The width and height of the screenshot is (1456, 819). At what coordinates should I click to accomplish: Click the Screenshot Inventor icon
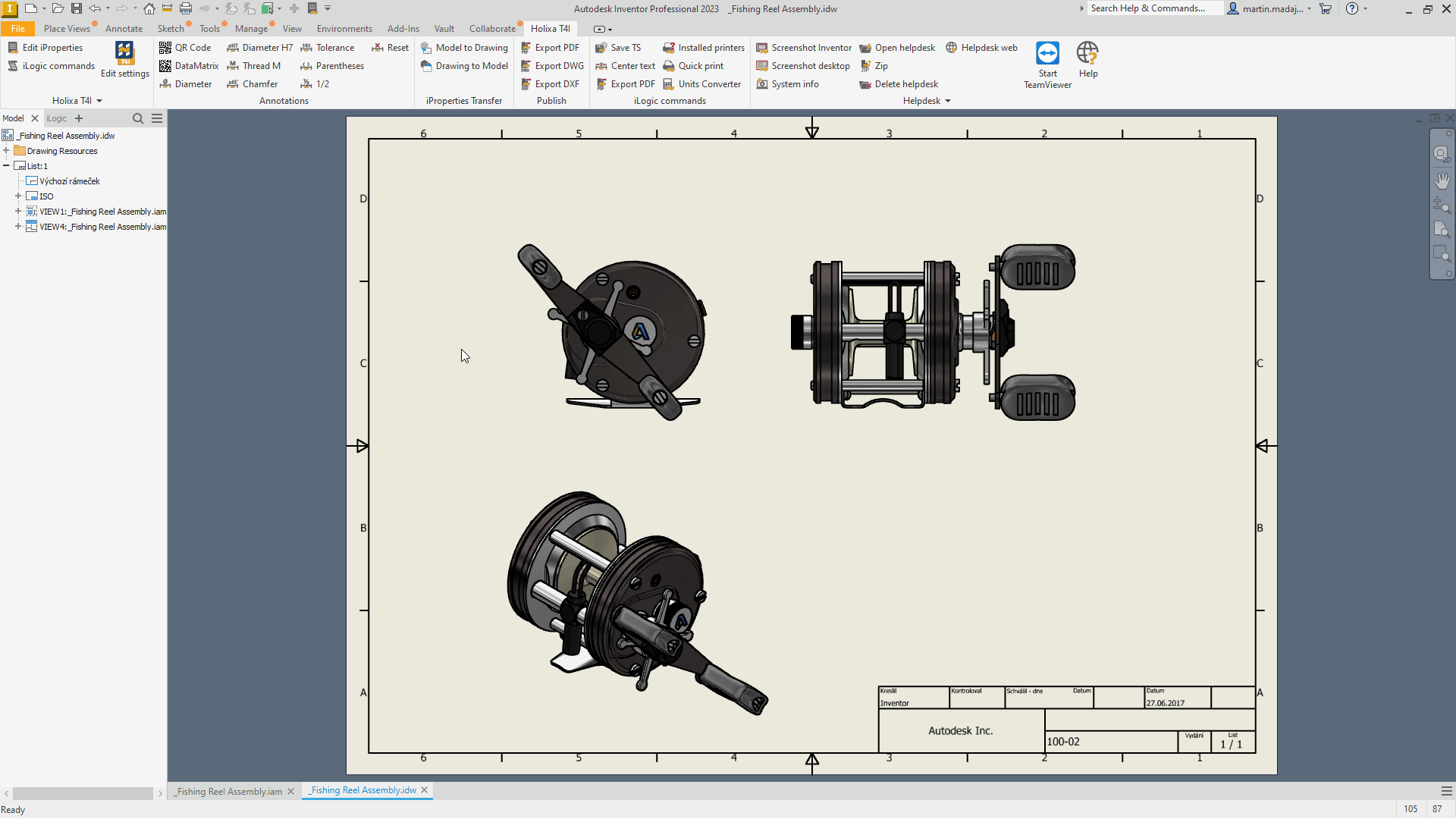762,48
